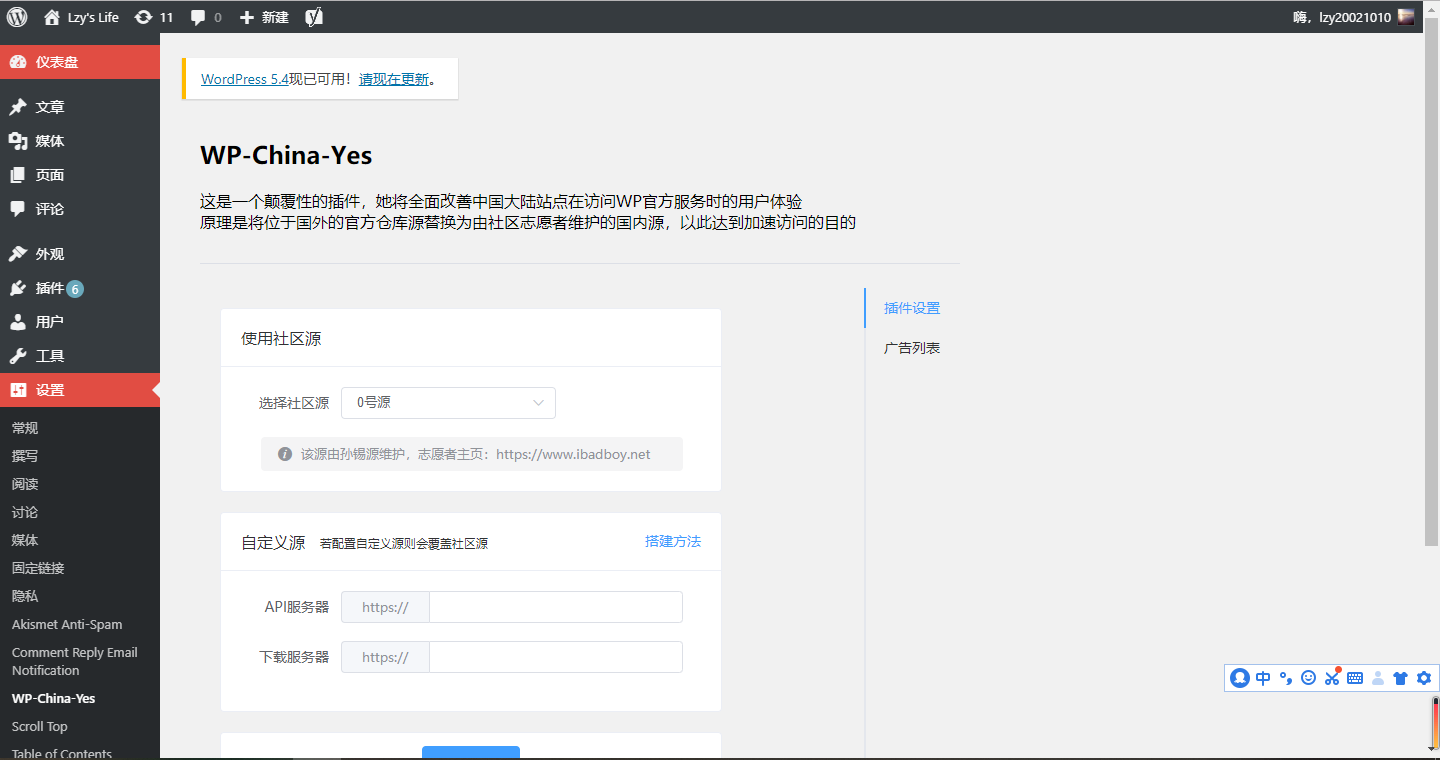
Task: Switch to the 插件设置 tab
Action: click(x=912, y=308)
